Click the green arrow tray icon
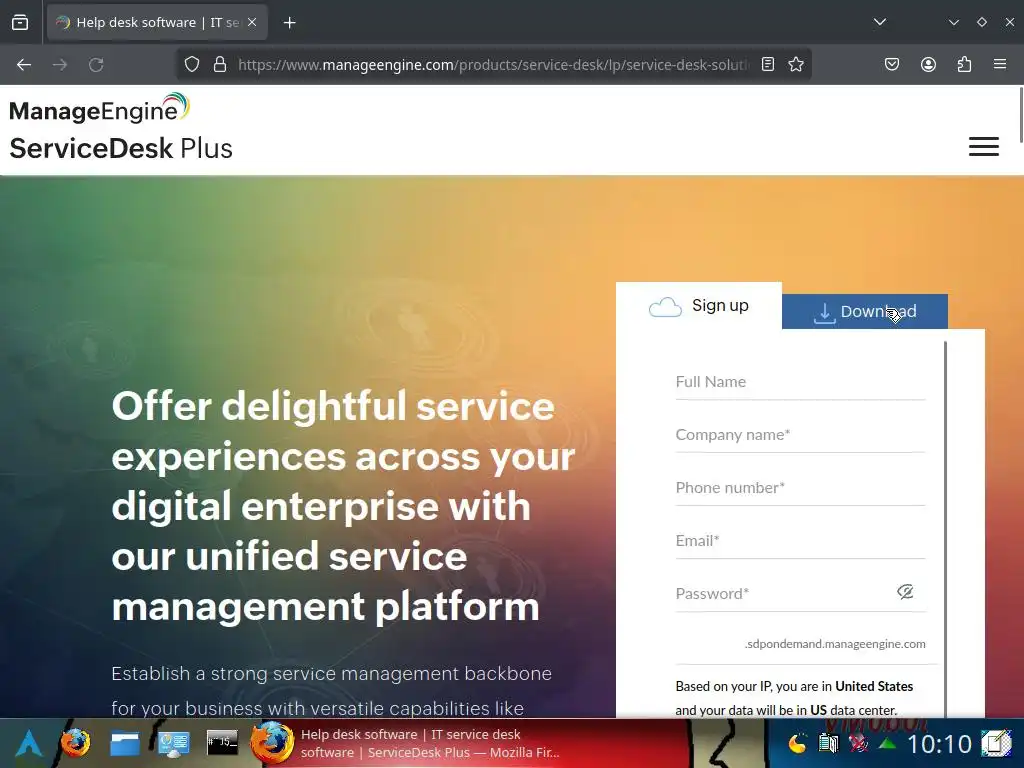Image resolution: width=1024 pixels, height=768 pixels. pyautogui.click(x=887, y=743)
